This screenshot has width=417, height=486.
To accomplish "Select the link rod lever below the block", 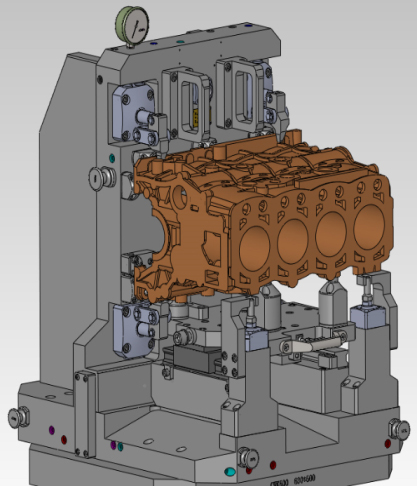I will click(312, 344).
